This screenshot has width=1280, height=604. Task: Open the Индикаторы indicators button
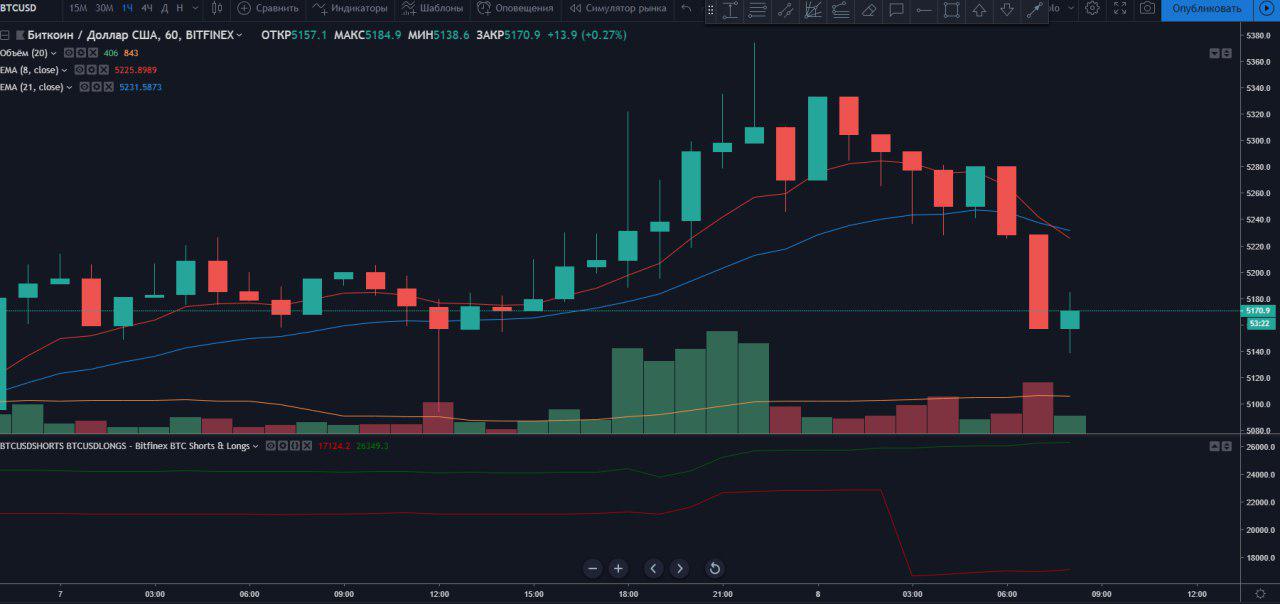[350, 8]
